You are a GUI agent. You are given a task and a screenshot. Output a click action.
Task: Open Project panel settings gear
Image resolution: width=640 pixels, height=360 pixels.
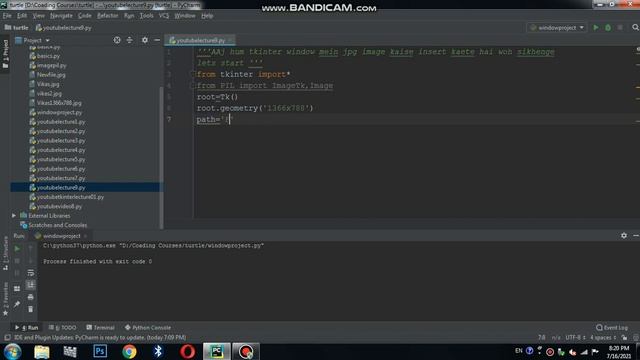pos(145,40)
